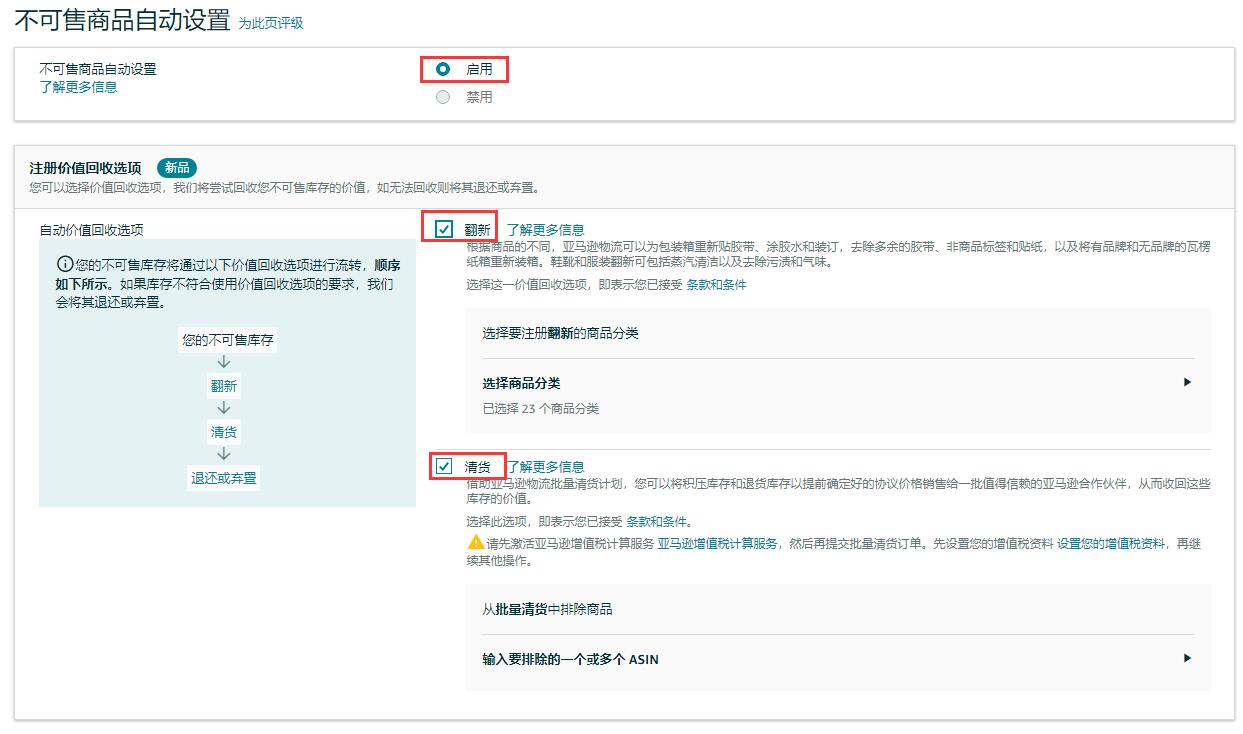Select the 禁用 radio button

tap(443, 97)
